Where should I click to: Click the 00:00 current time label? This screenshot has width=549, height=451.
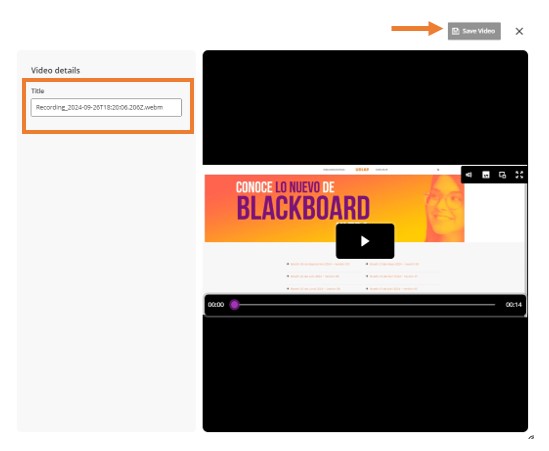[x=216, y=305]
